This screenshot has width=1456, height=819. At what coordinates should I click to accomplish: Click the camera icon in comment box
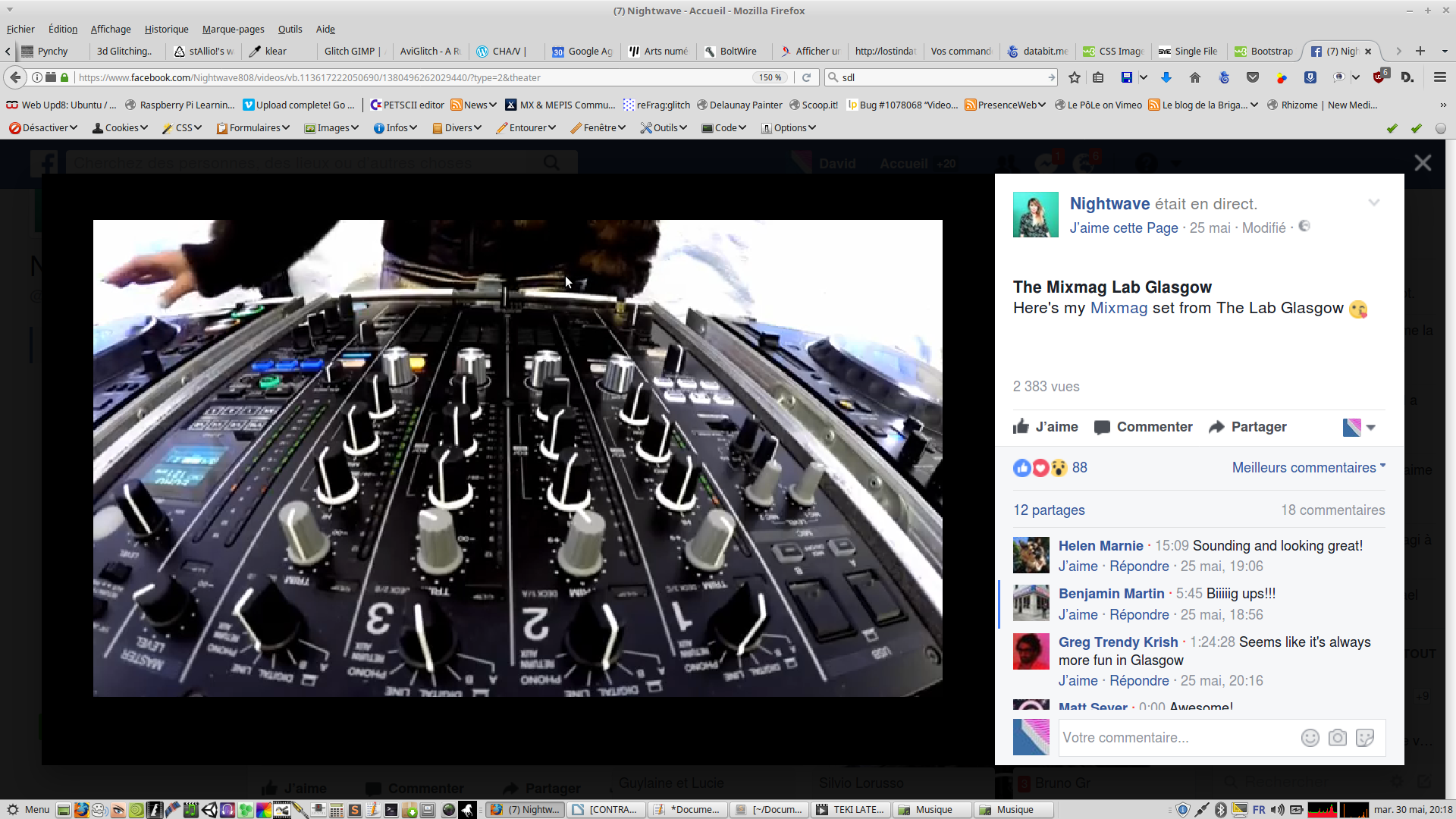pyautogui.click(x=1338, y=738)
